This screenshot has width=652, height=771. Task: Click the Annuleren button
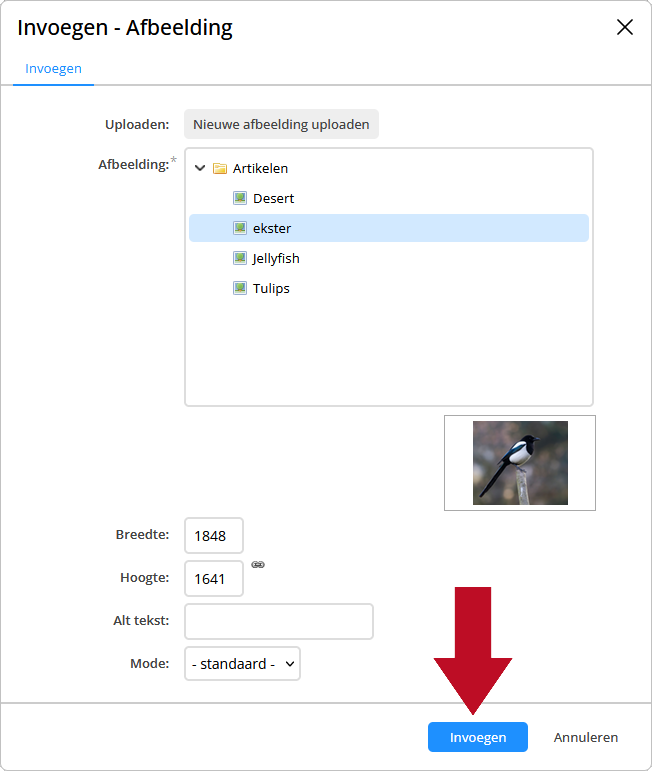tap(586, 738)
